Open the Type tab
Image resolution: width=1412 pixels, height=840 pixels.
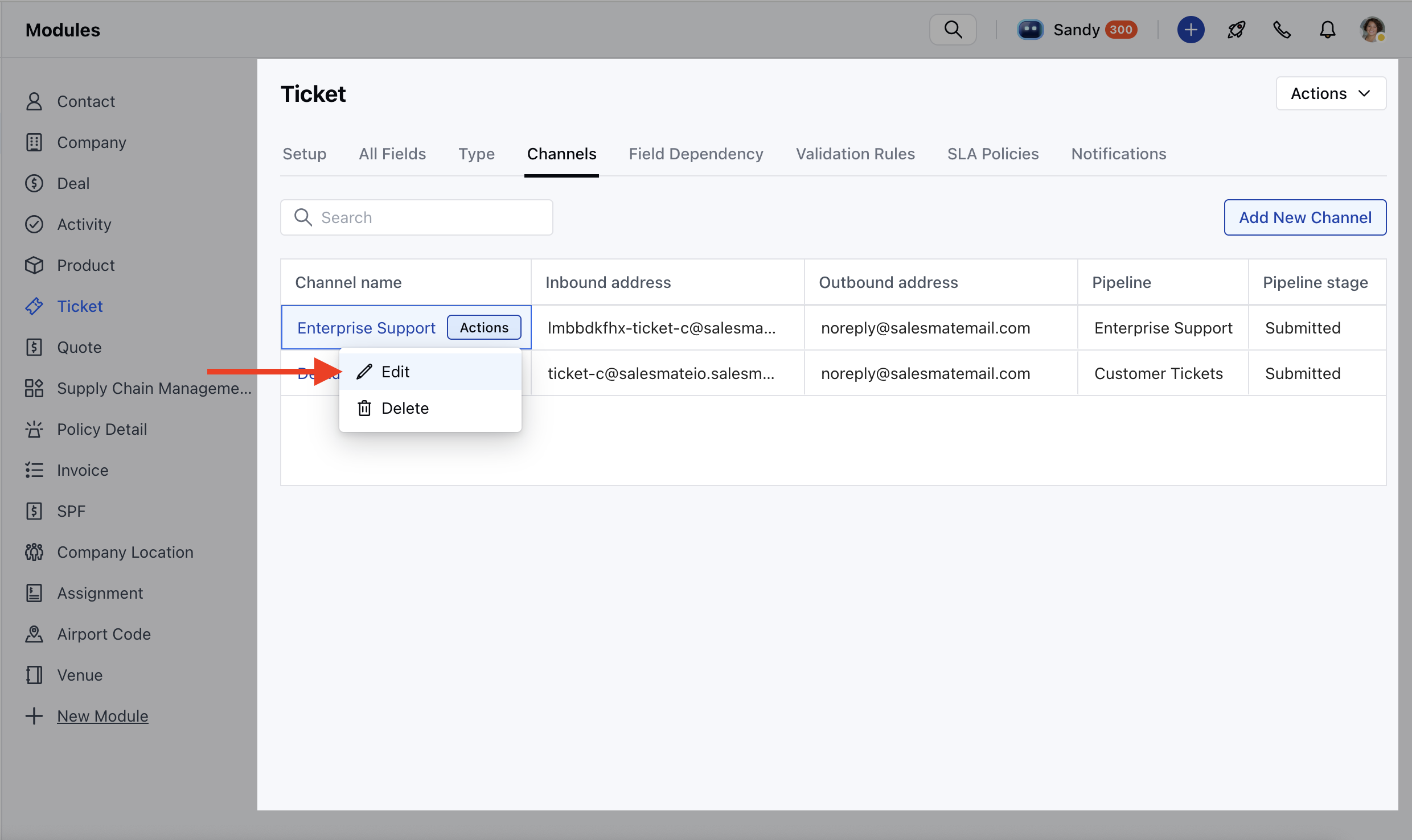pyautogui.click(x=477, y=154)
